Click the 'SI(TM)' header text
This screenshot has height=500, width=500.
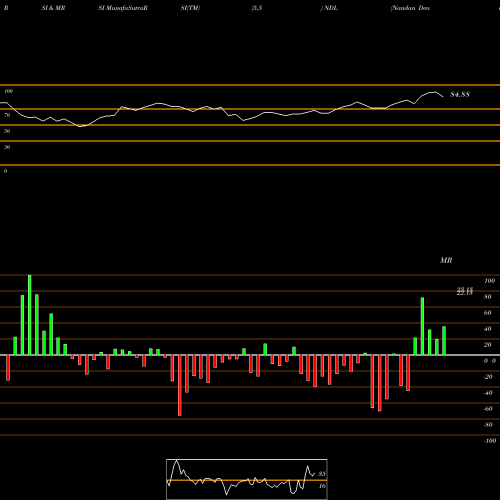(190, 8)
